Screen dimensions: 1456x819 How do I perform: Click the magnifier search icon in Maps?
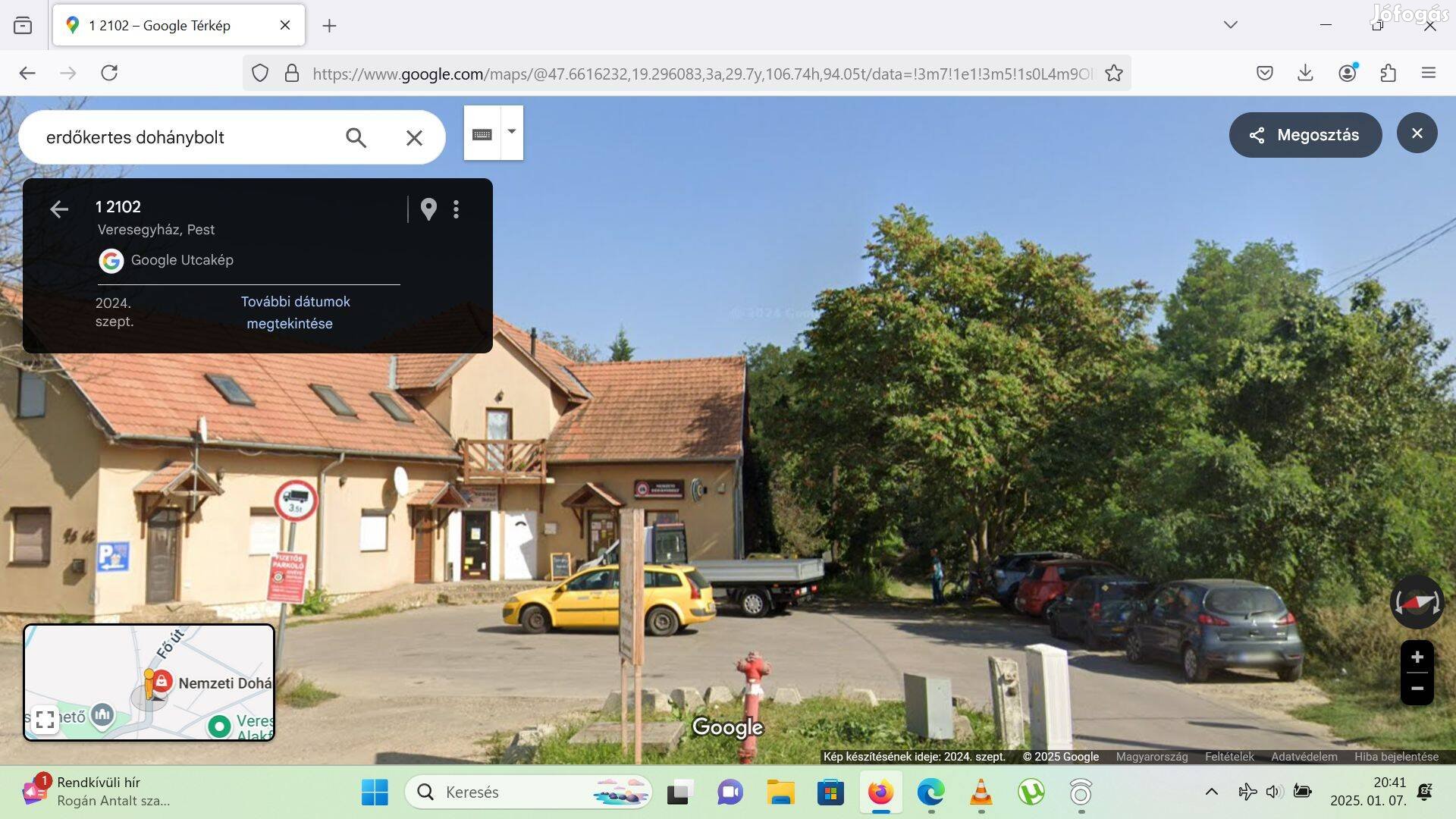tap(356, 137)
